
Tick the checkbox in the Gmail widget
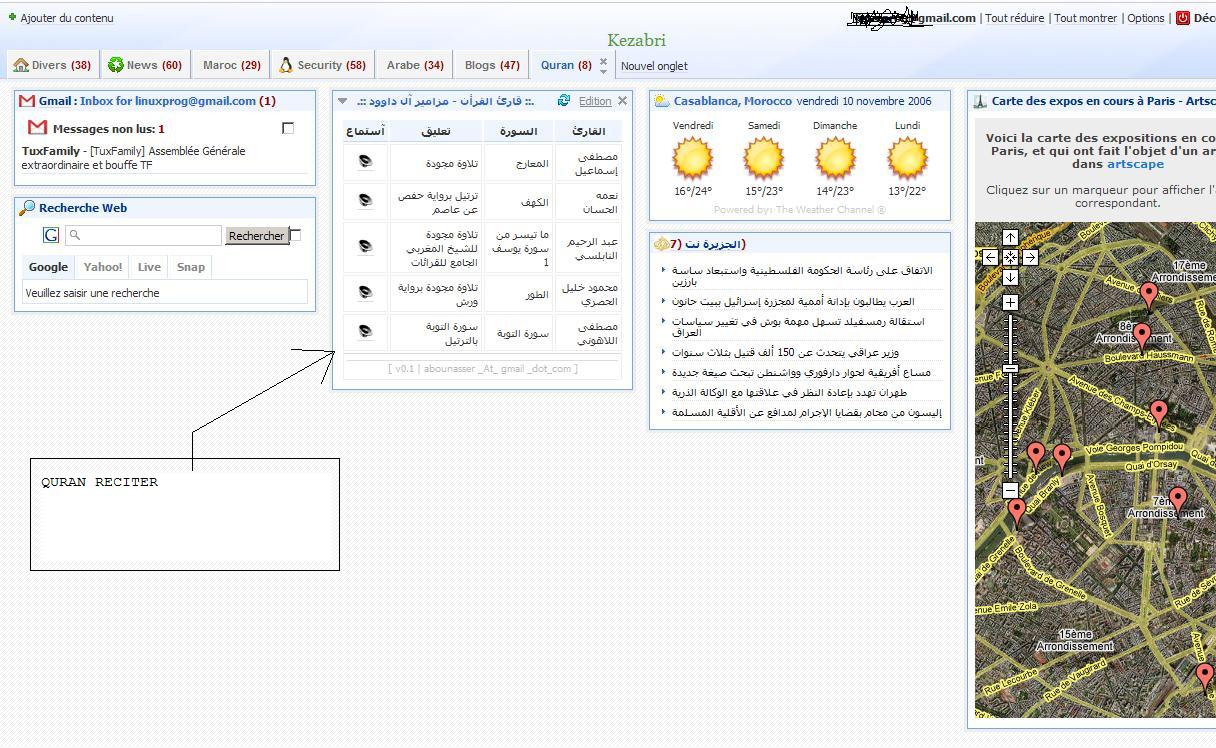coord(288,128)
